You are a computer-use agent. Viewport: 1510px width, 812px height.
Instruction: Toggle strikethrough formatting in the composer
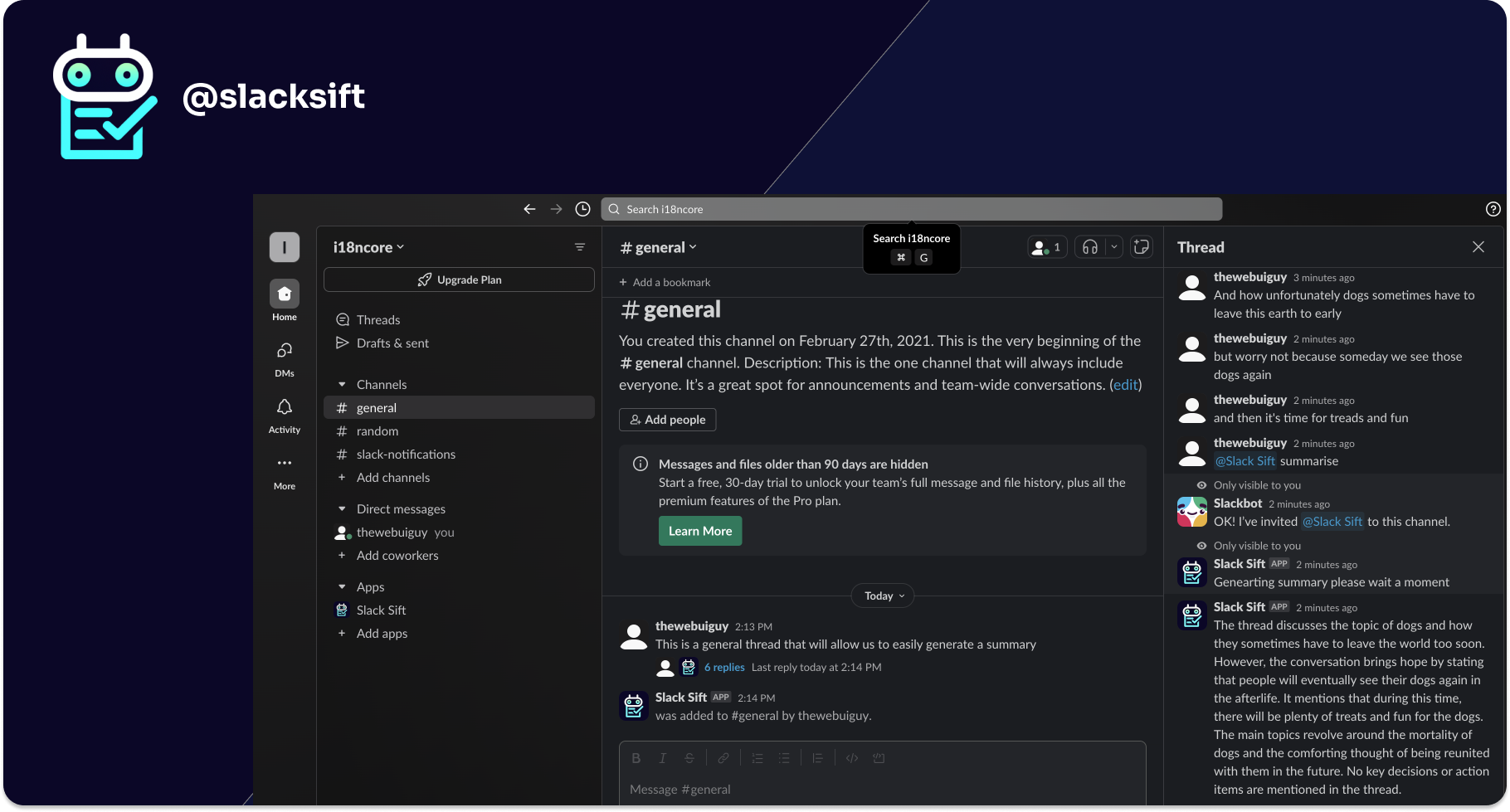(x=689, y=757)
